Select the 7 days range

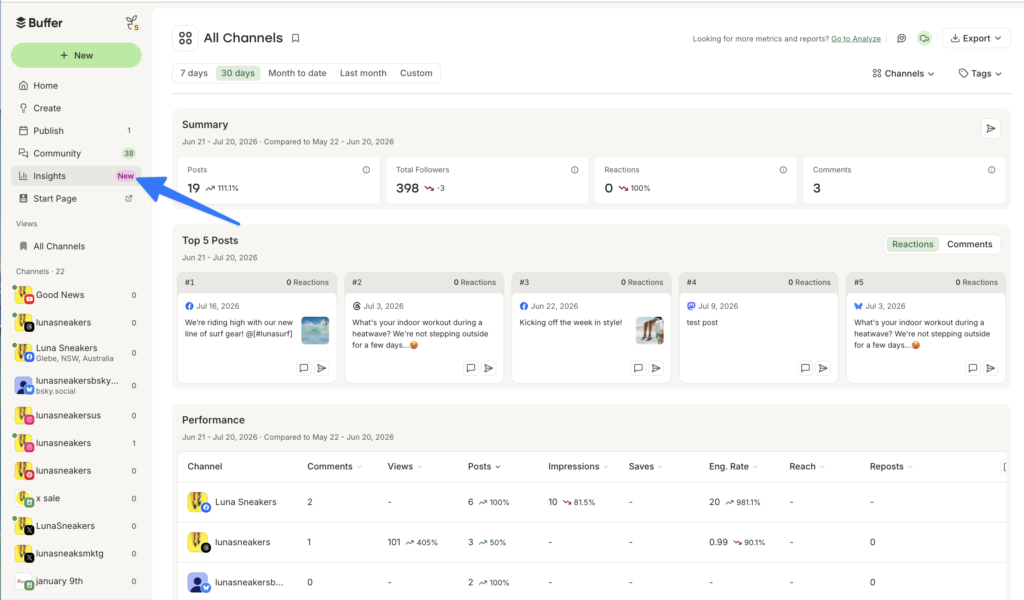pyautogui.click(x=194, y=73)
